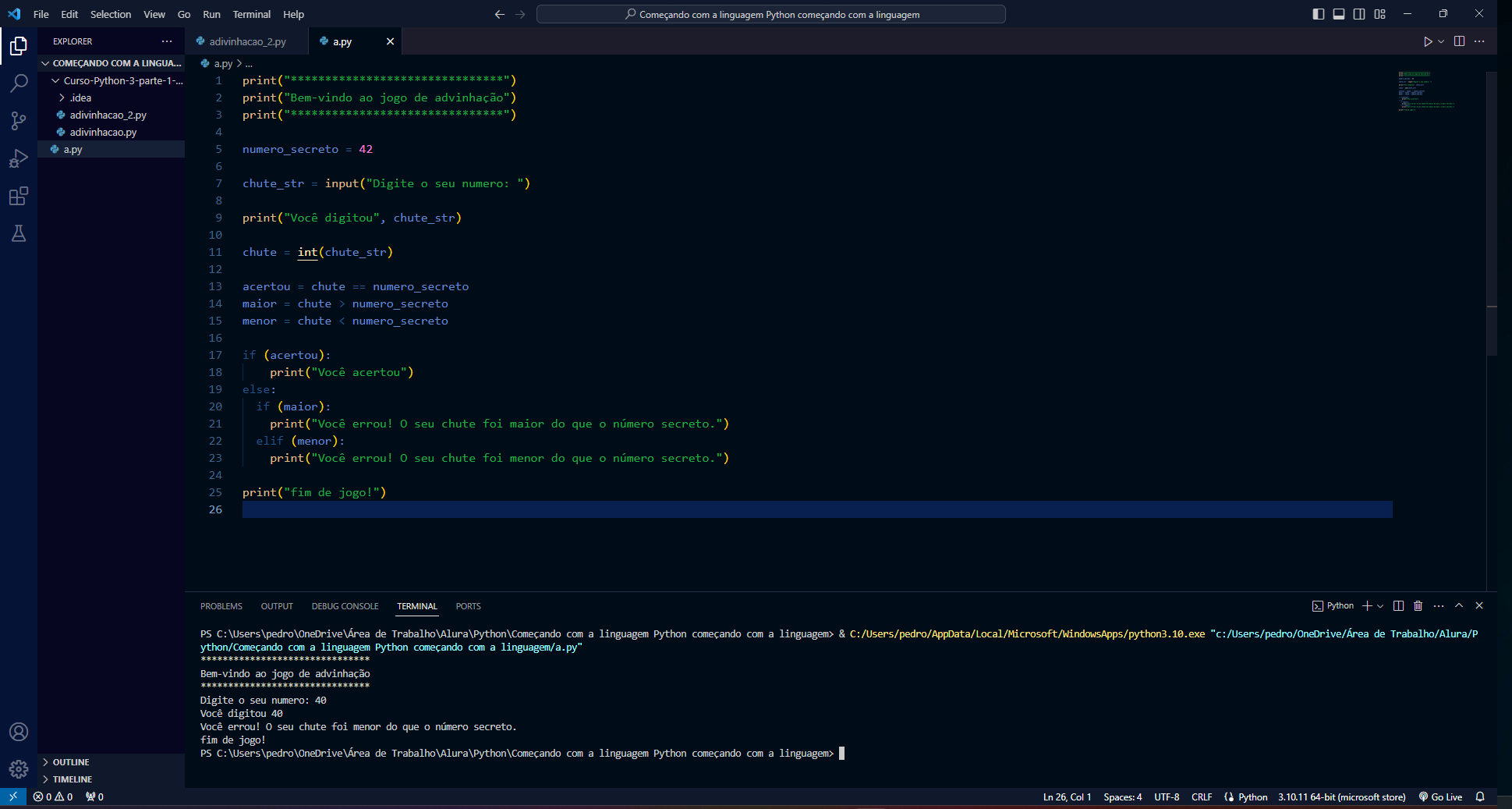Change encoding via UTF-8 status item
1512x809 pixels.
click(x=1167, y=797)
